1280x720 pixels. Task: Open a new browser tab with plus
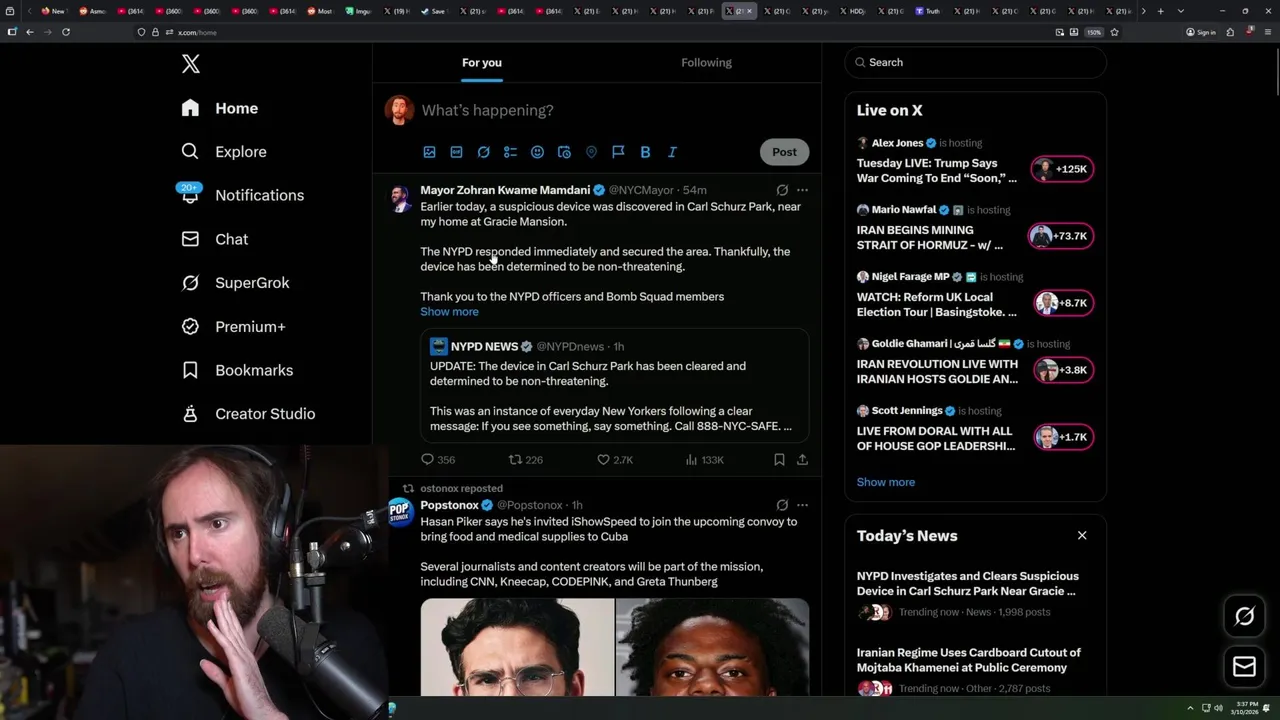coord(1160,11)
